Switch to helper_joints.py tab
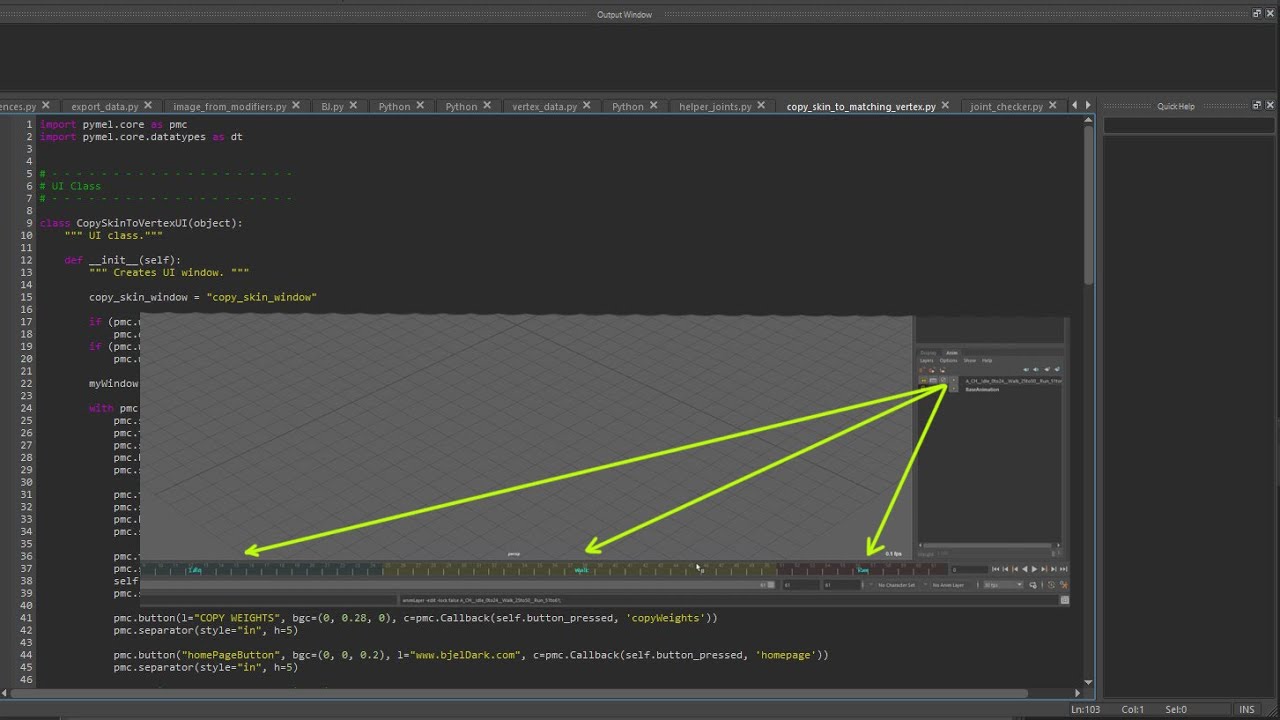 (715, 106)
